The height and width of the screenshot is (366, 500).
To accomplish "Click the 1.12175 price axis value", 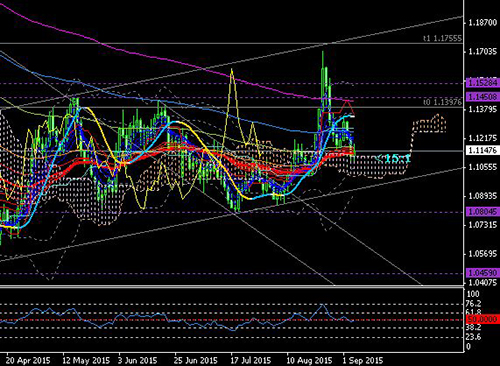I will pos(483,138).
